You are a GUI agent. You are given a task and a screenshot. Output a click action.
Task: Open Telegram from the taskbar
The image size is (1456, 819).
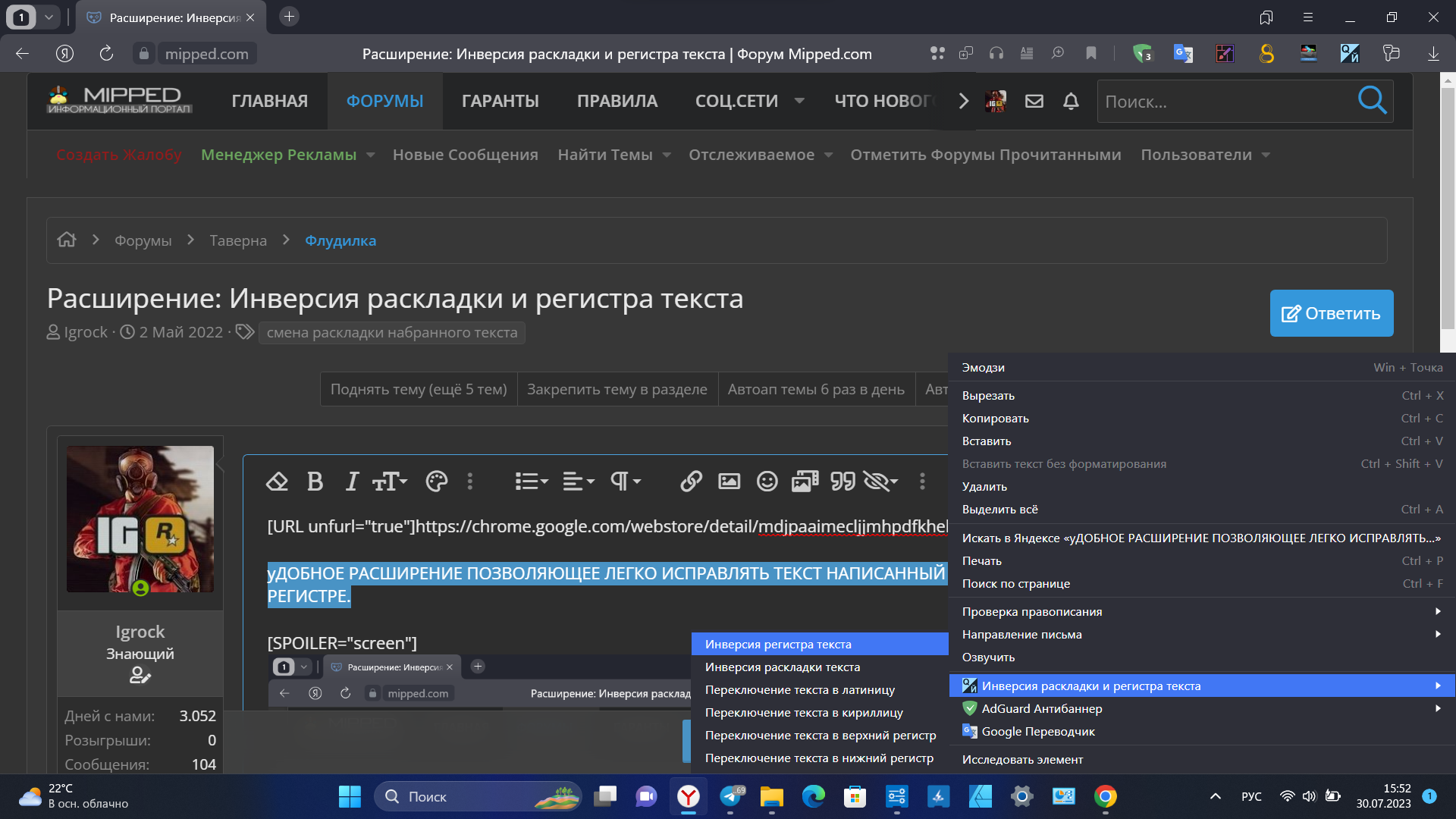(730, 796)
